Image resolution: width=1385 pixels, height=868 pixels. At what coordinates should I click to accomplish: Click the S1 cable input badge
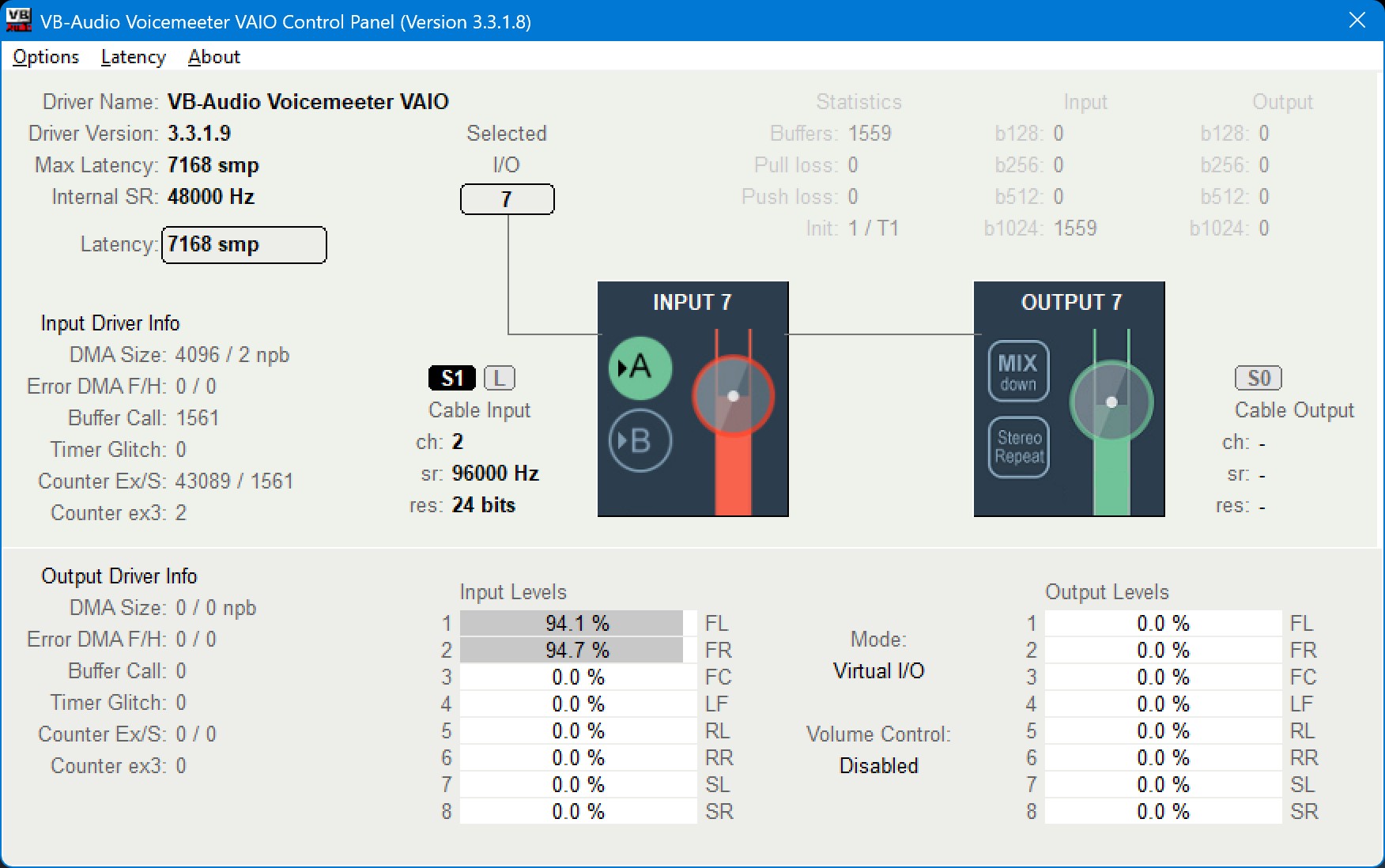452,378
